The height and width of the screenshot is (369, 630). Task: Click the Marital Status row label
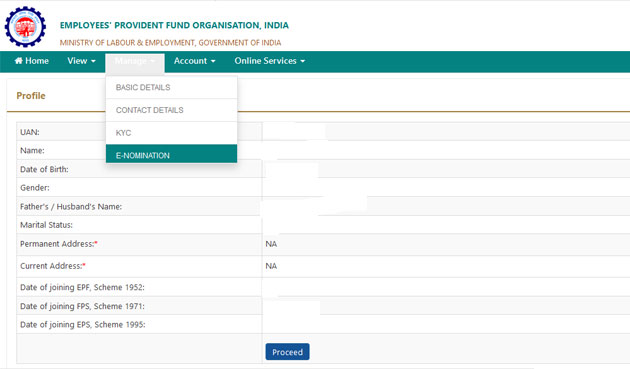[46, 225]
